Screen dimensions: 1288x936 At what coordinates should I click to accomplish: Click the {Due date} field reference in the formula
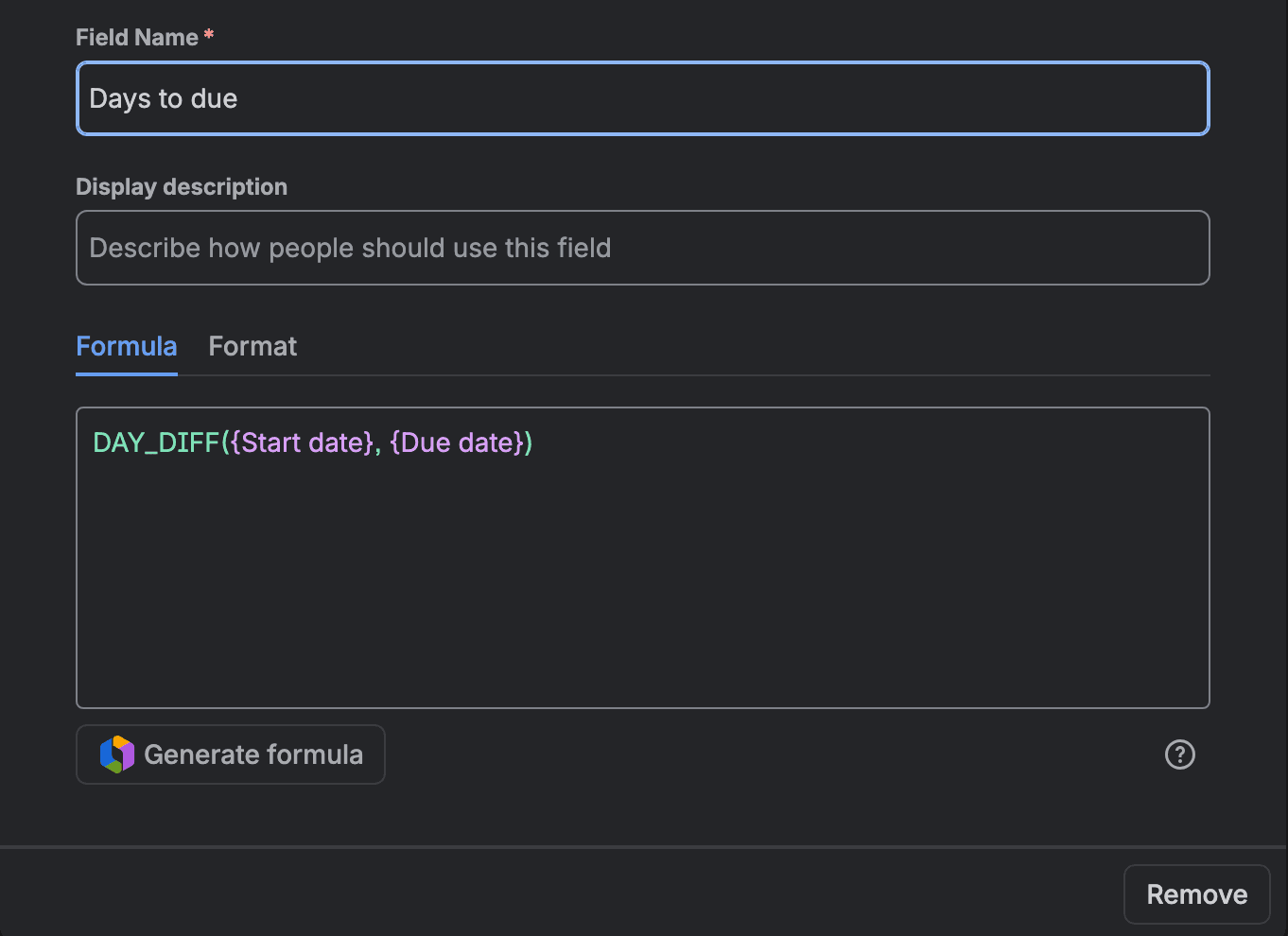(x=457, y=442)
